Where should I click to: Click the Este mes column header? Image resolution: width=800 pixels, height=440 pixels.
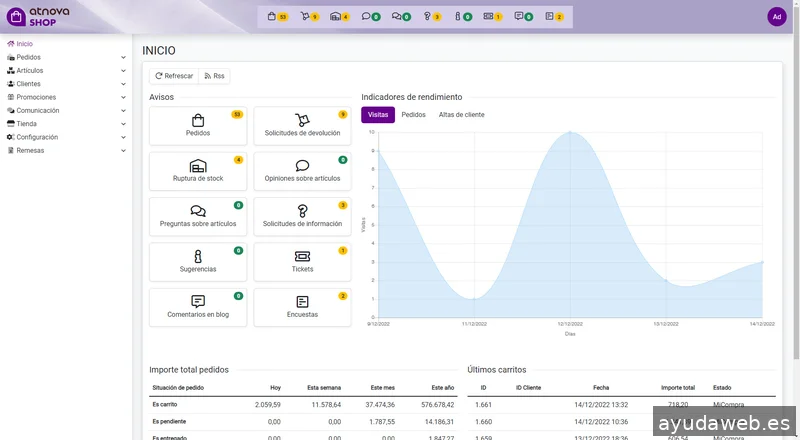383,387
